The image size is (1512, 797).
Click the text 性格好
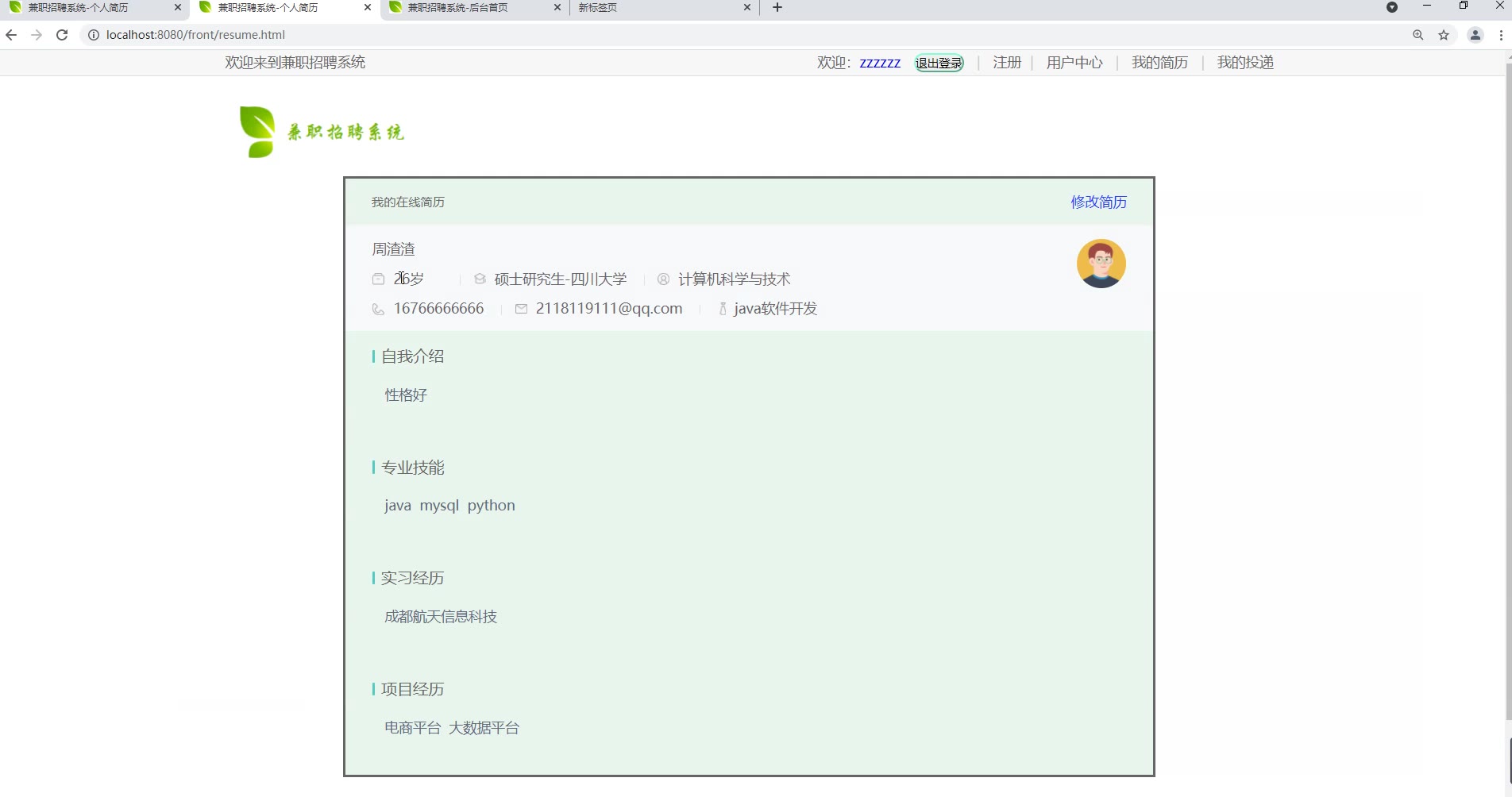pyautogui.click(x=406, y=395)
